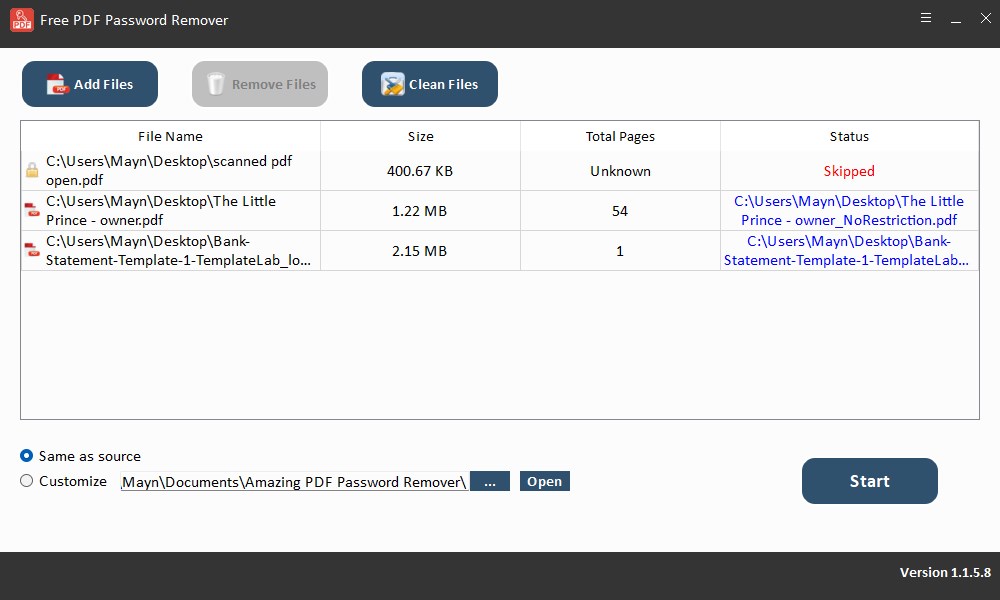Click the PDF icon of The Little Prince row
Viewport: 1000px width, 600px height.
coord(32,210)
